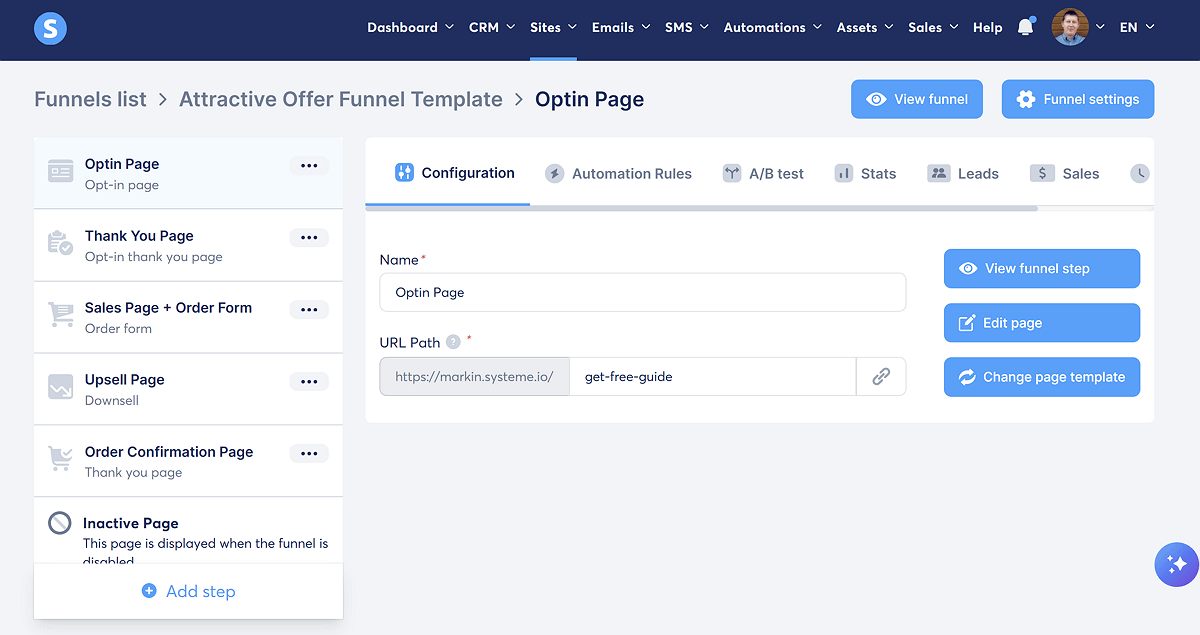The image size is (1200, 635).
Task: Select Order Confirmation Page step
Action: coord(188,461)
